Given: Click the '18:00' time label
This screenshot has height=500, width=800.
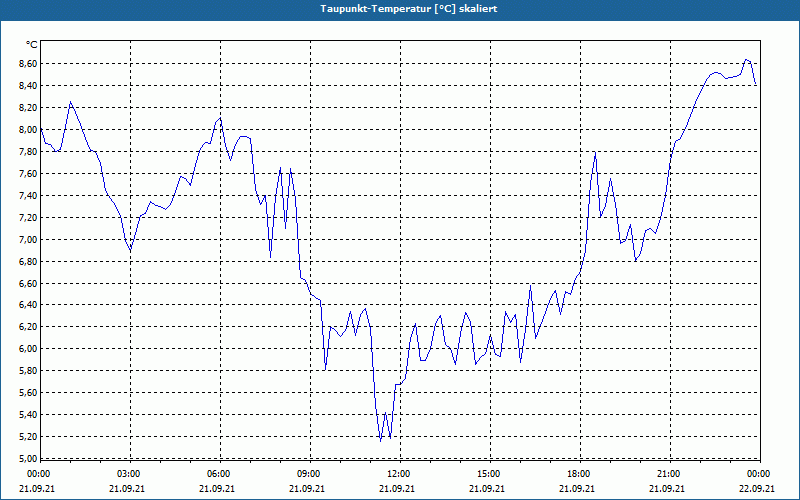Looking at the screenshot, I should [x=578, y=474].
